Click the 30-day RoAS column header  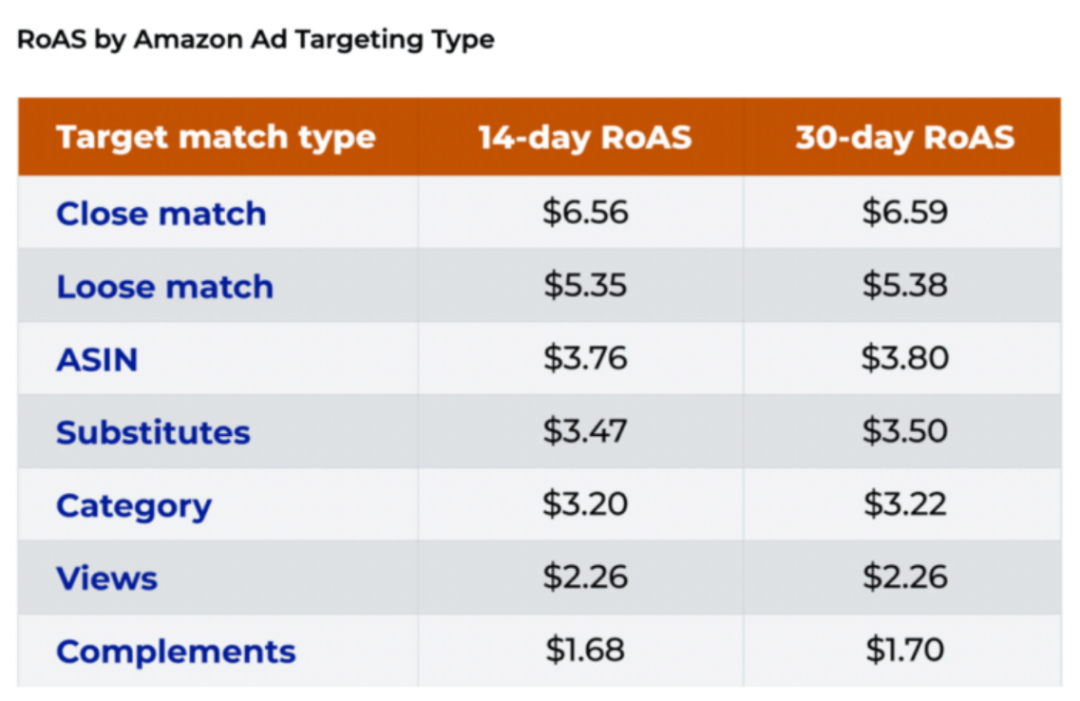[x=904, y=137]
